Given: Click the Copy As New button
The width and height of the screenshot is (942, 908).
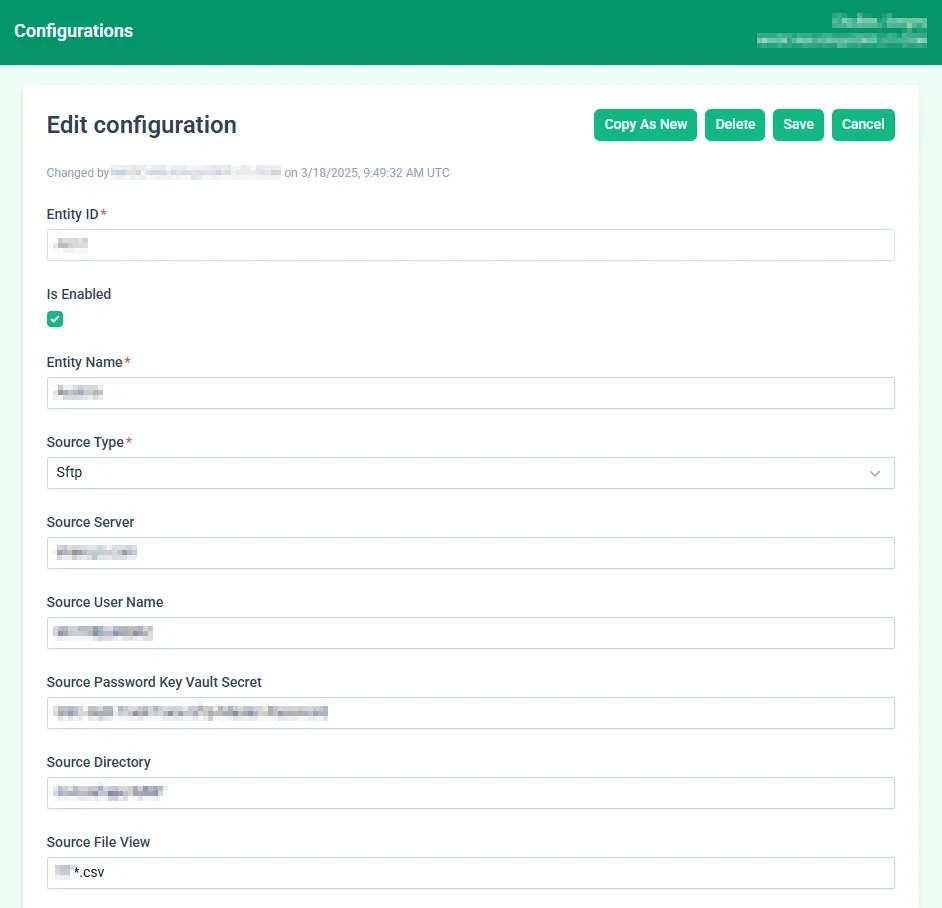Looking at the screenshot, I should click(x=645, y=125).
